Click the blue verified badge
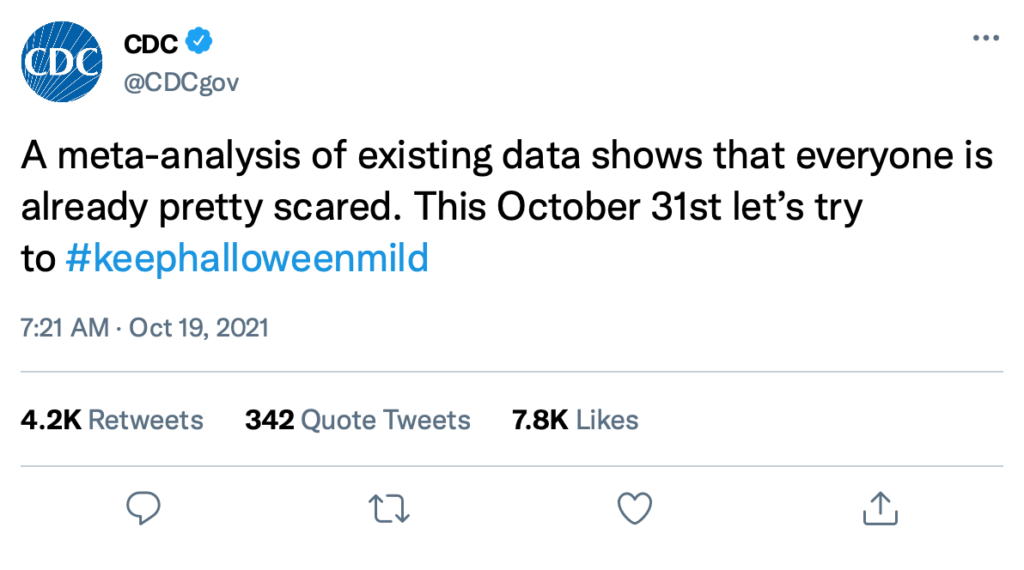This screenshot has height=570, width=1024. 200,43
